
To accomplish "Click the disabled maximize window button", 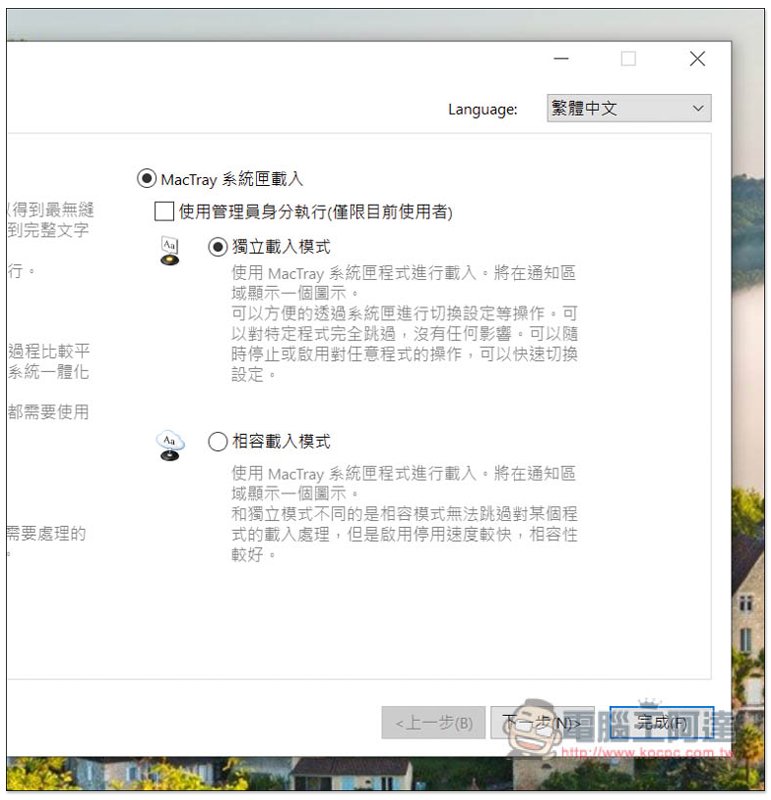I will coord(629,59).
